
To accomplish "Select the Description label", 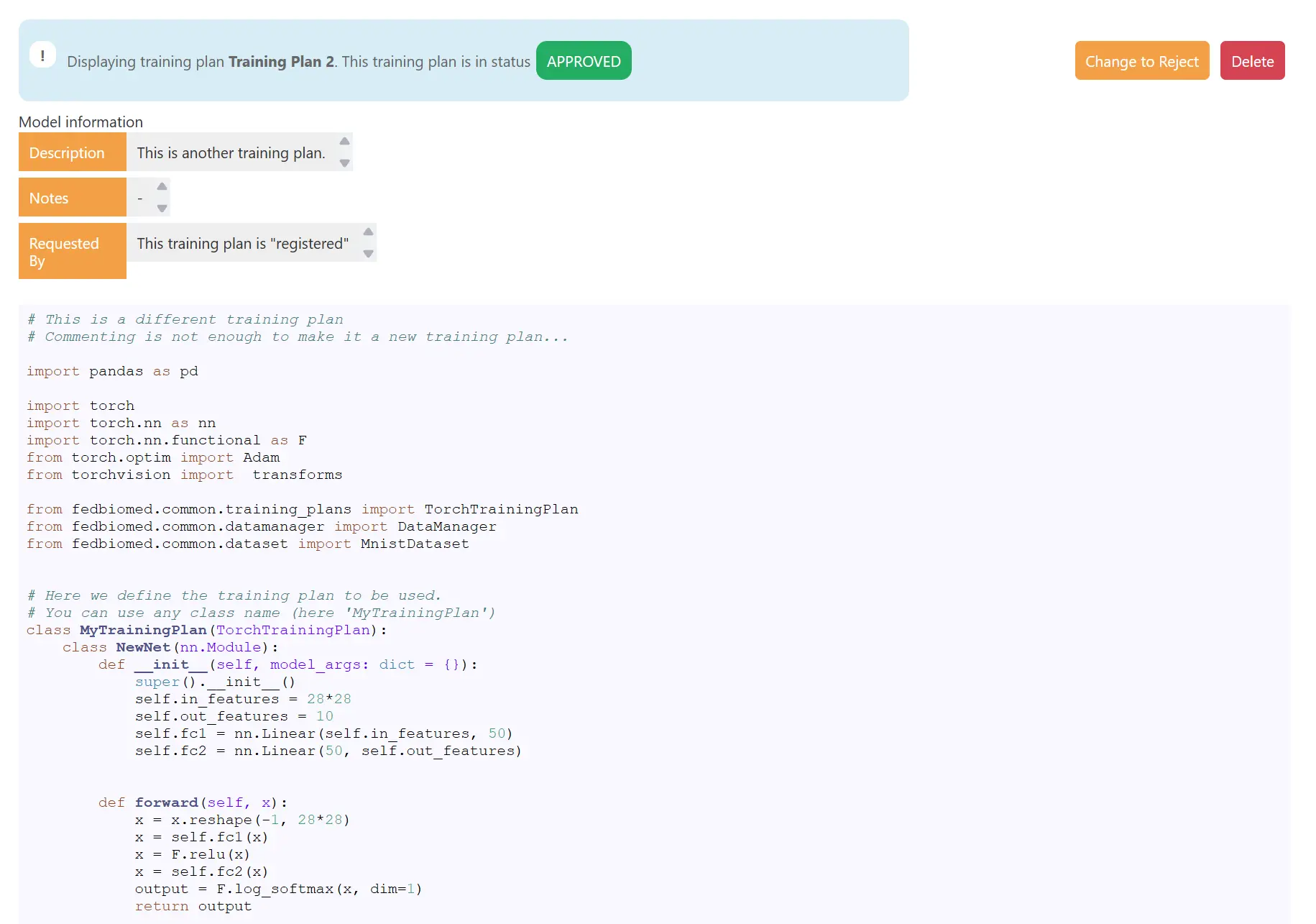I will pos(72,152).
